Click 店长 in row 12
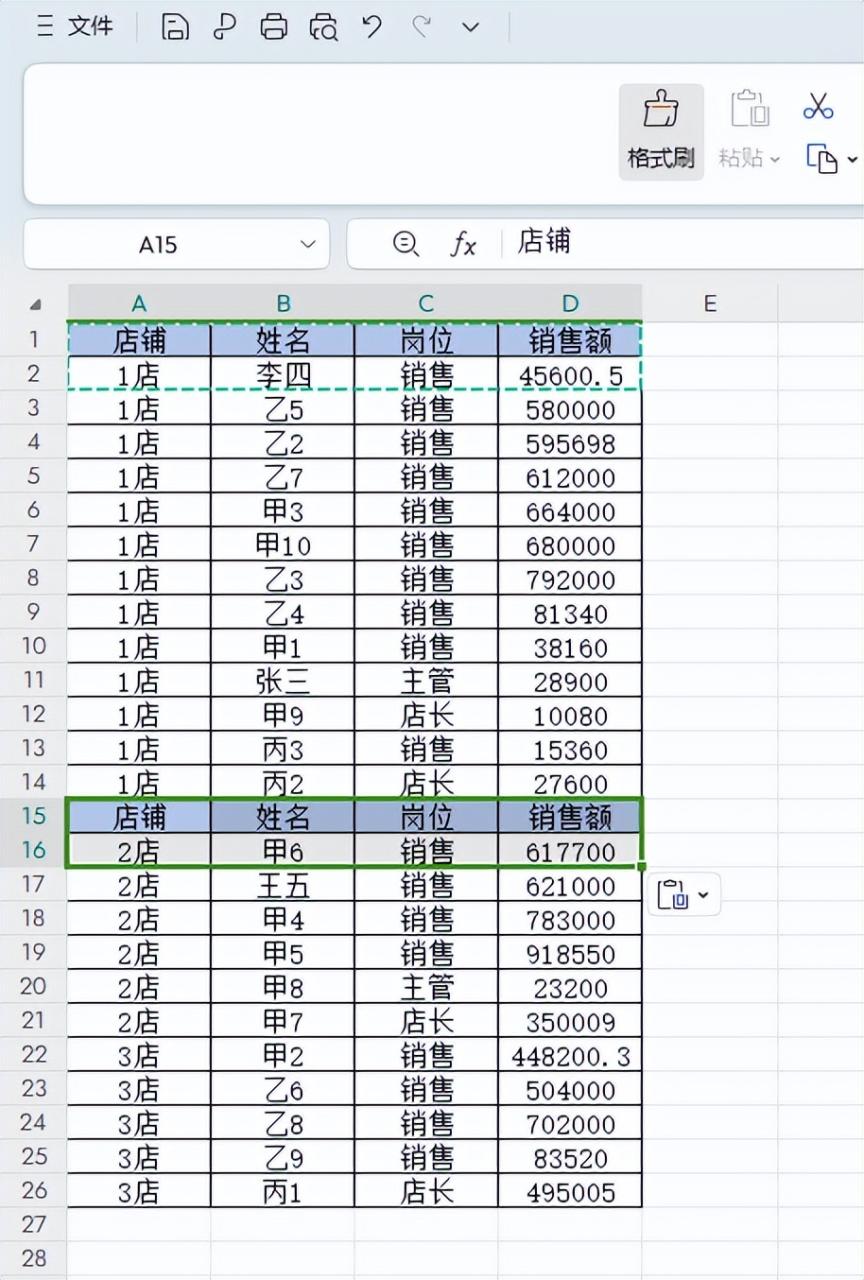This screenshot has width=864, height=1280. point(426,716)
